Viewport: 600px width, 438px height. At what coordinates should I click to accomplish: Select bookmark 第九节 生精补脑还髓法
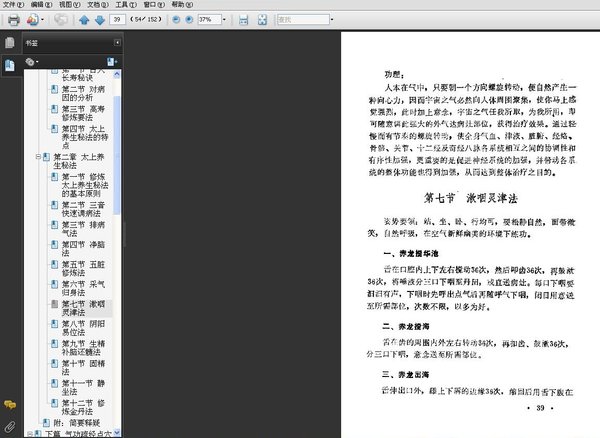click(83, 348)
